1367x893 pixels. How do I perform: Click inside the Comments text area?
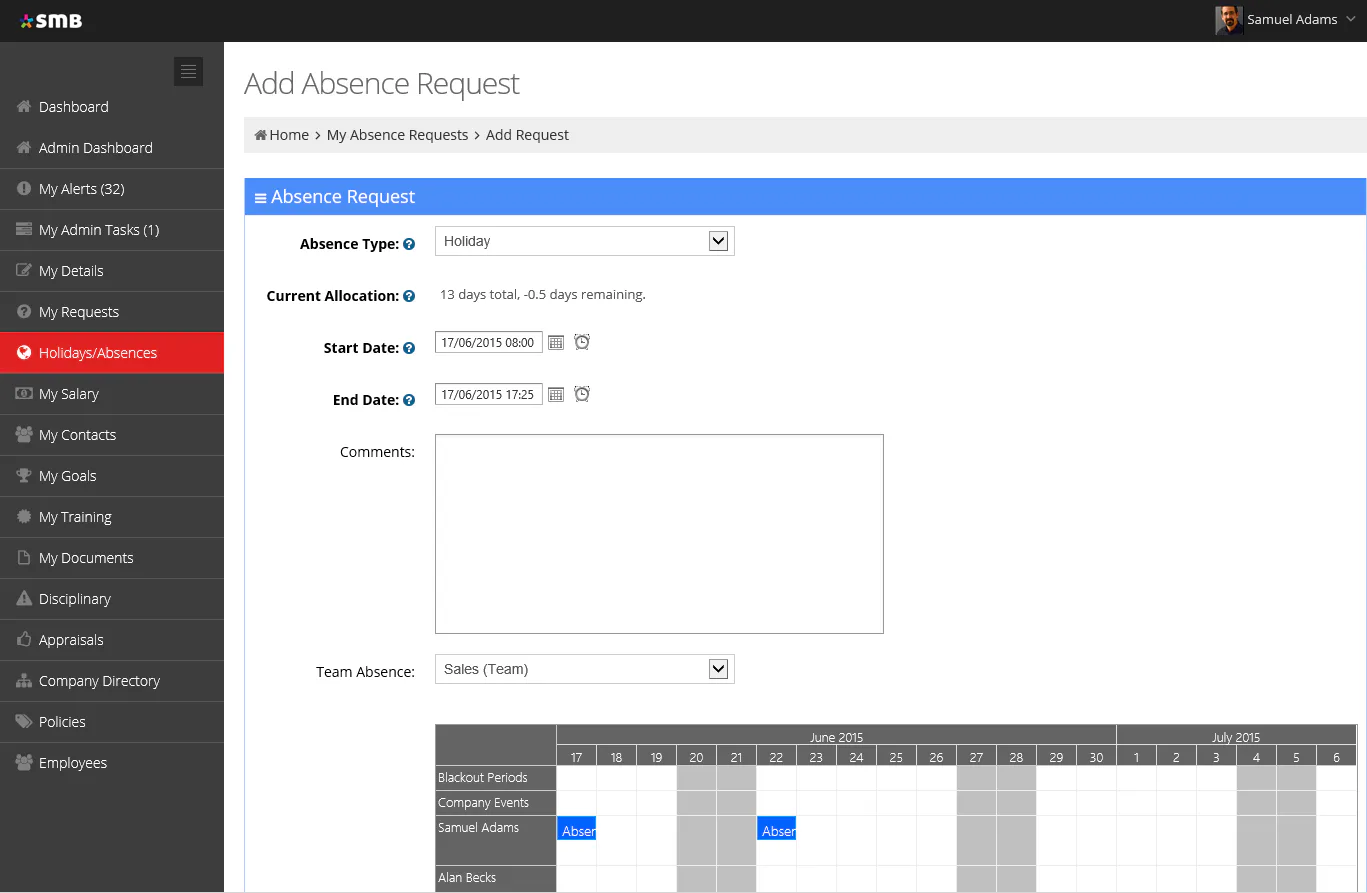tap(659, 533)
